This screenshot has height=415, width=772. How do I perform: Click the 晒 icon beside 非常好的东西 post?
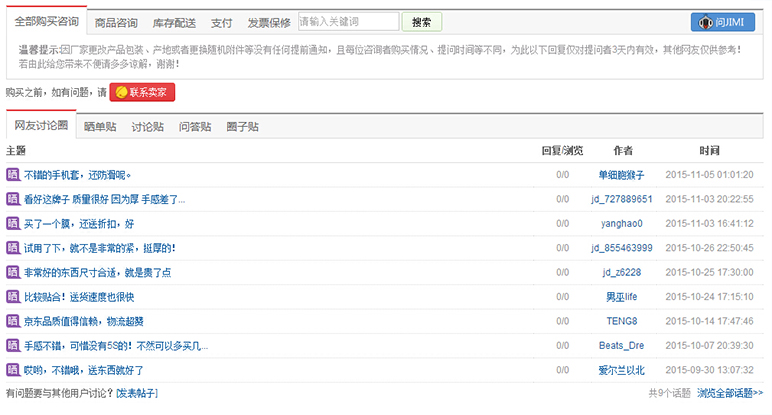13,272
